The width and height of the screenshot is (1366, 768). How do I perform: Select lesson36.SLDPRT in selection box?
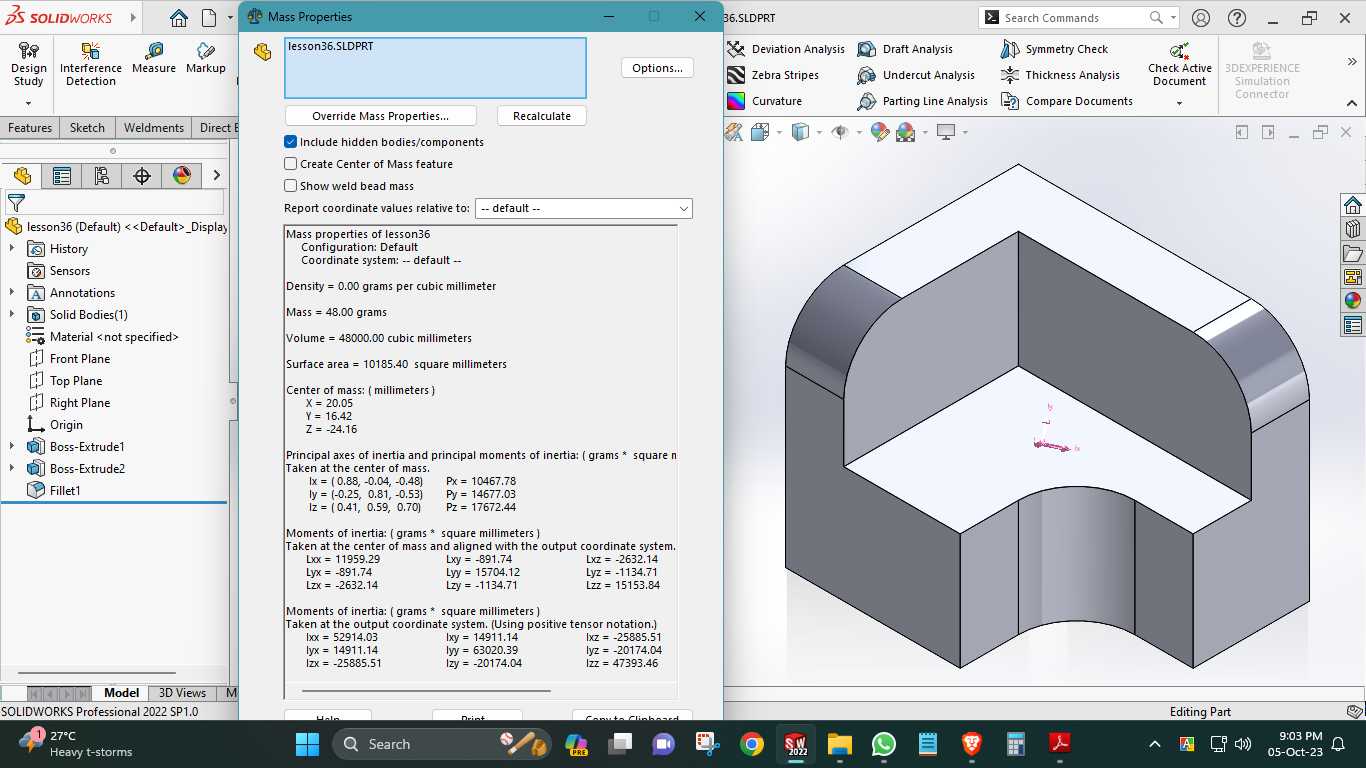(330, 46)
